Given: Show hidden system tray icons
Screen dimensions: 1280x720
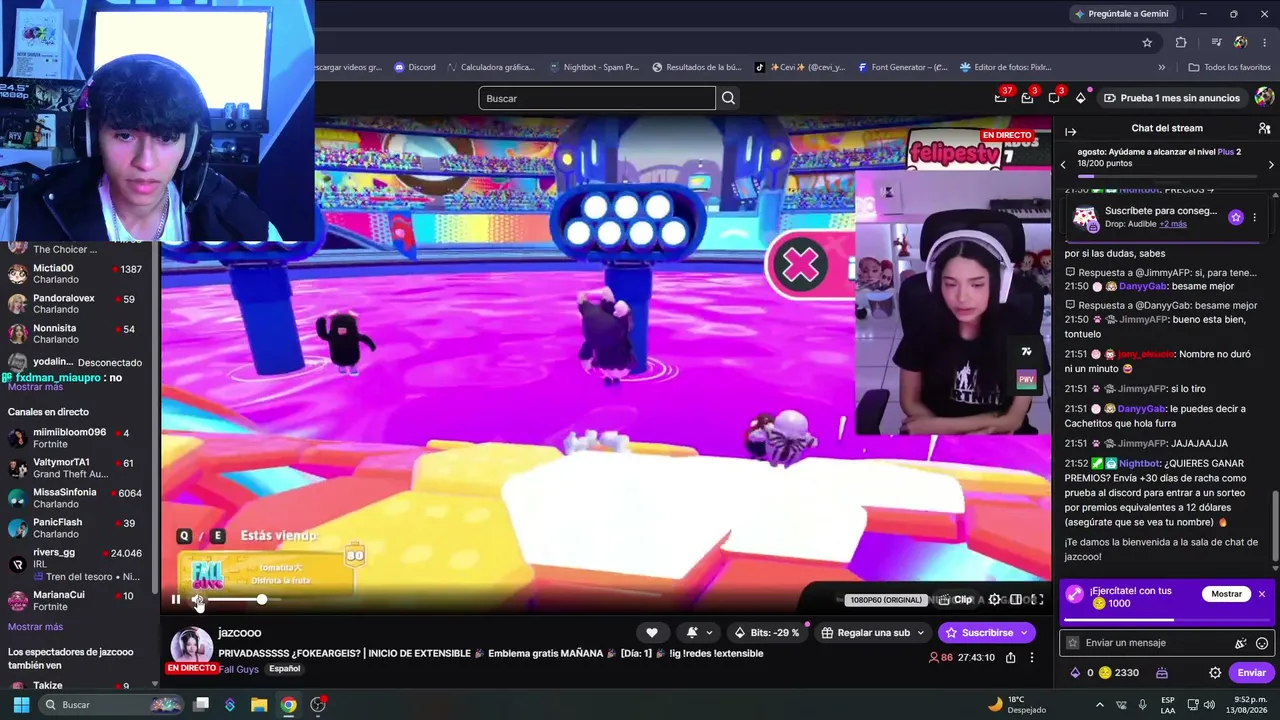Looking at the screenshot, I should click(1100, 705).
